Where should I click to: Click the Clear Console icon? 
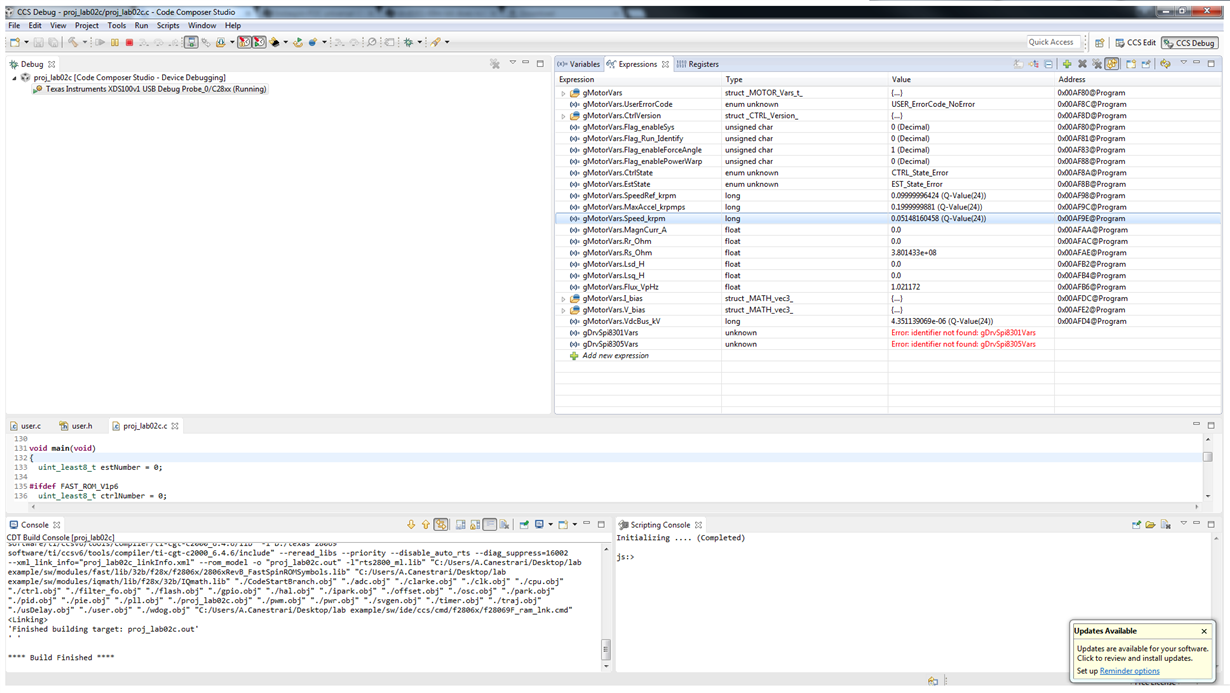[x=504, y=524]
